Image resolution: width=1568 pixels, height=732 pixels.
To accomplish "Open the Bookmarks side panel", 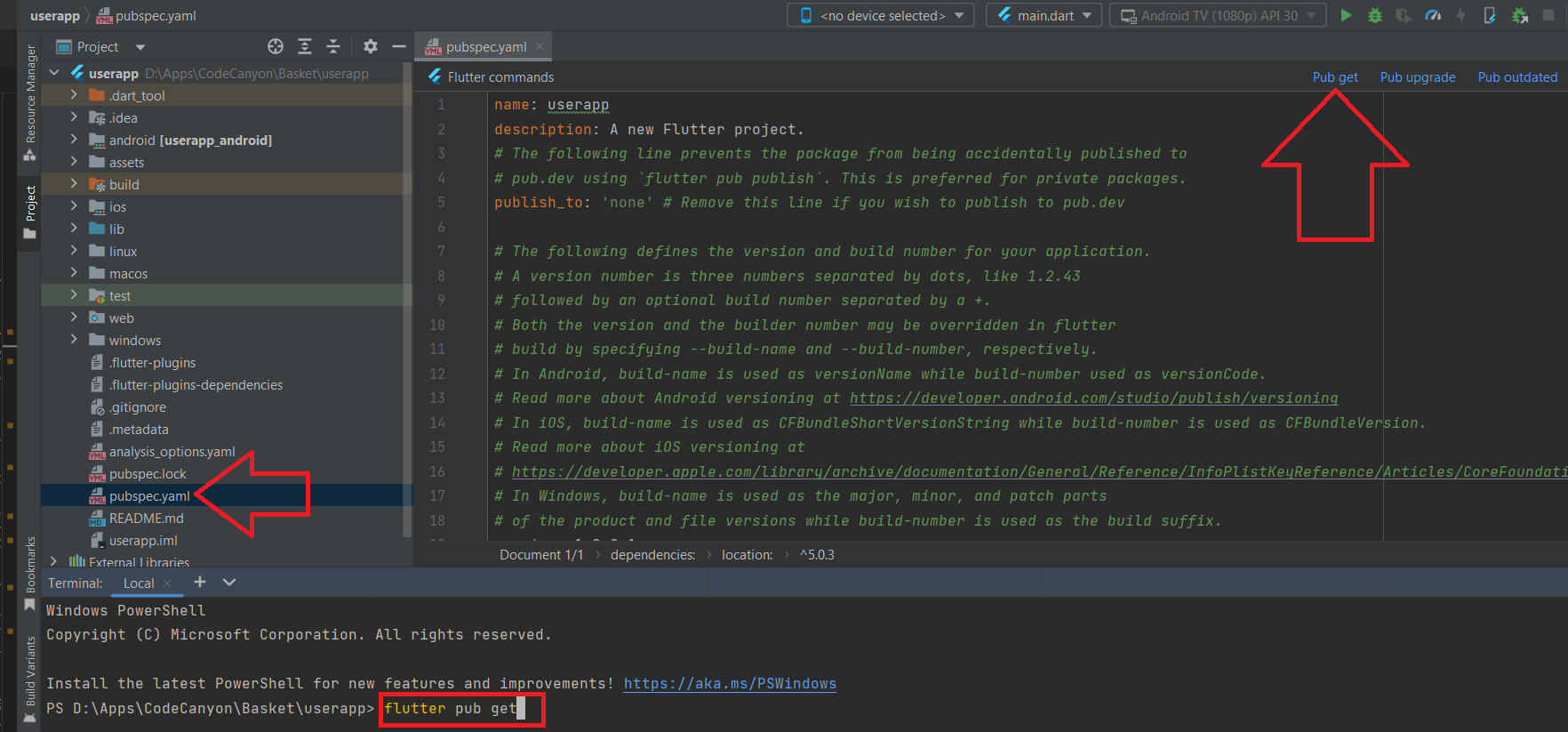I will pos(30,574).
